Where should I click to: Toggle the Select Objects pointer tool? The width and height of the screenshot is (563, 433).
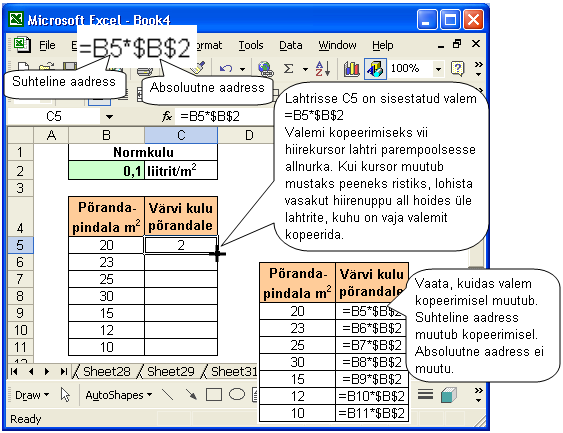point(65,395)
